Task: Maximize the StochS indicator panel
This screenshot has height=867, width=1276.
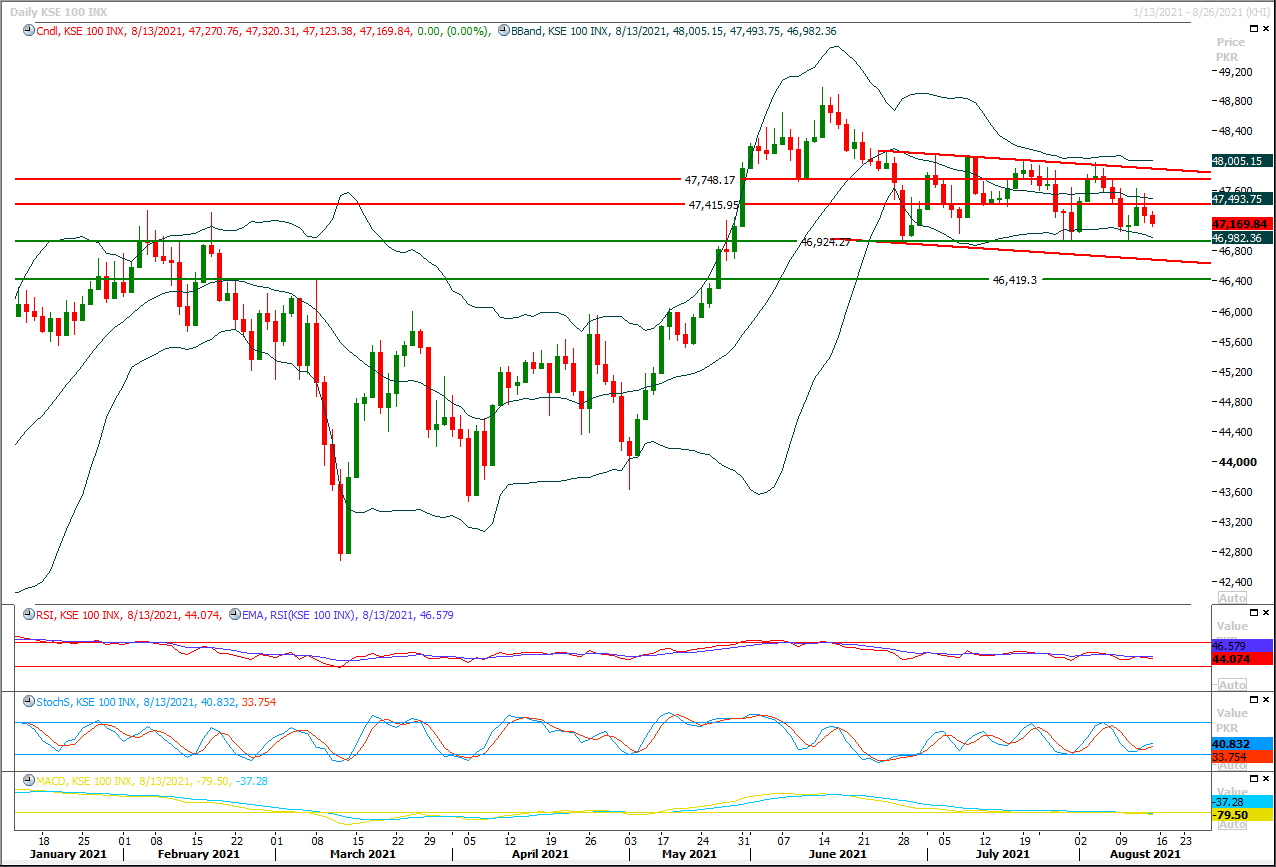Action: [x=1256, y=698]
